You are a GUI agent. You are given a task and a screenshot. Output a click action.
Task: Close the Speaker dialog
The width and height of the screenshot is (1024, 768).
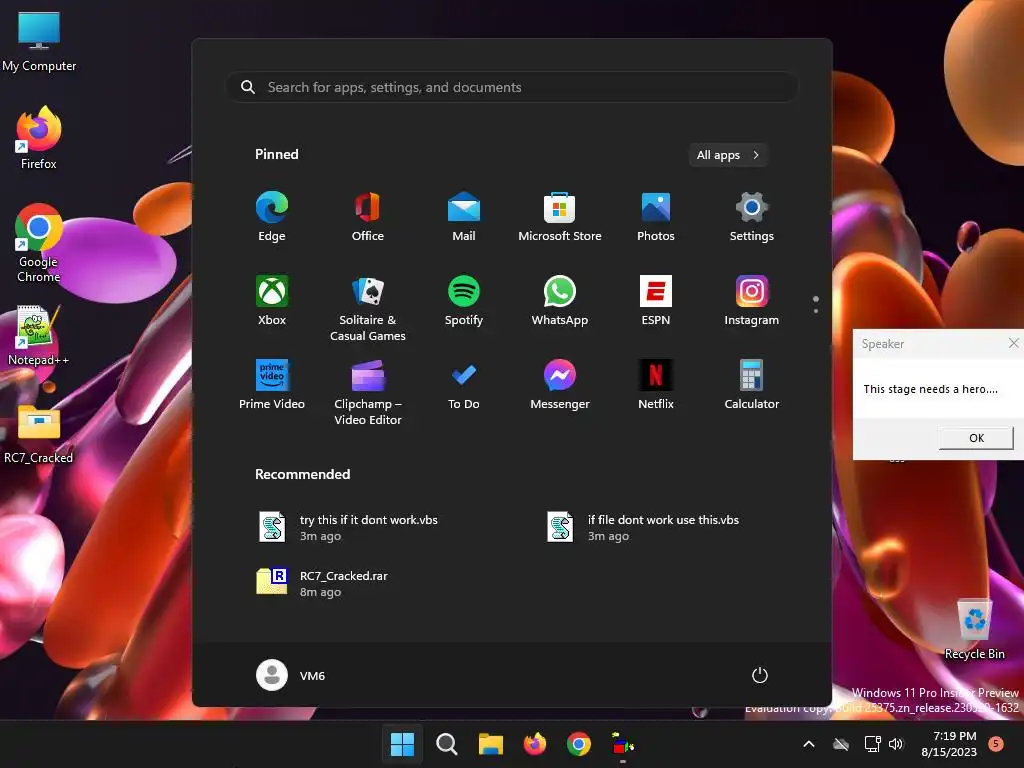tap(1013, 343)
